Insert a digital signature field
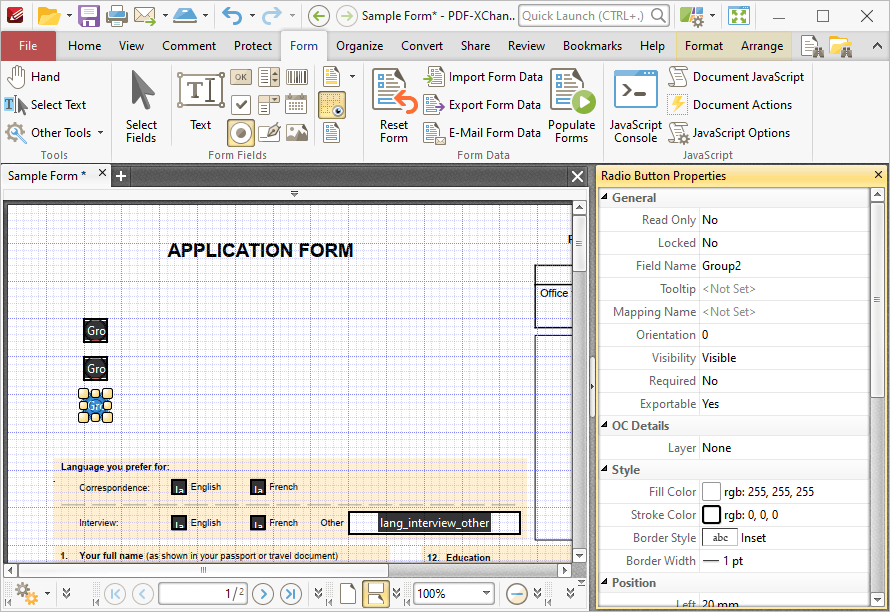890x612 pixels. coord(268,133)
